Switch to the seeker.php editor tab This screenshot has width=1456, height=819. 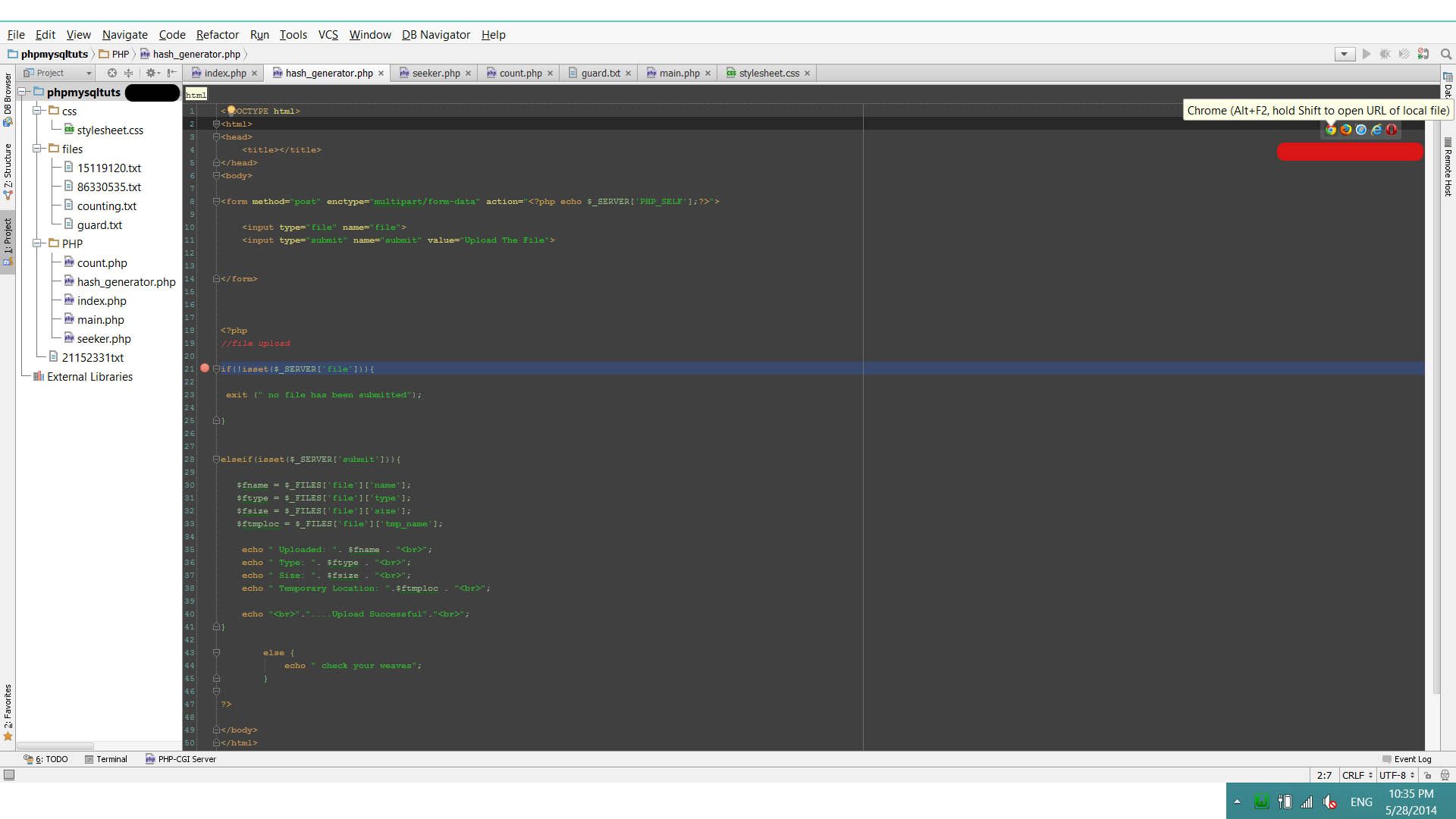(435, 74)
